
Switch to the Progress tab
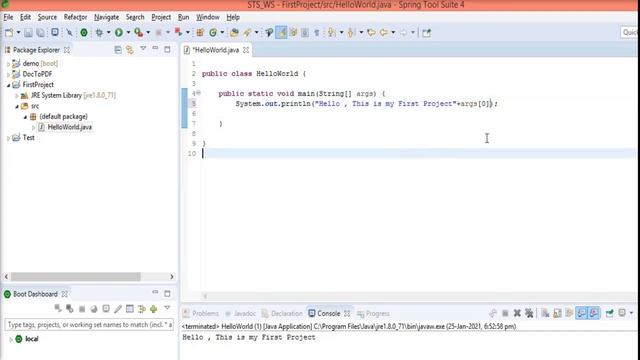pos(373,313)
